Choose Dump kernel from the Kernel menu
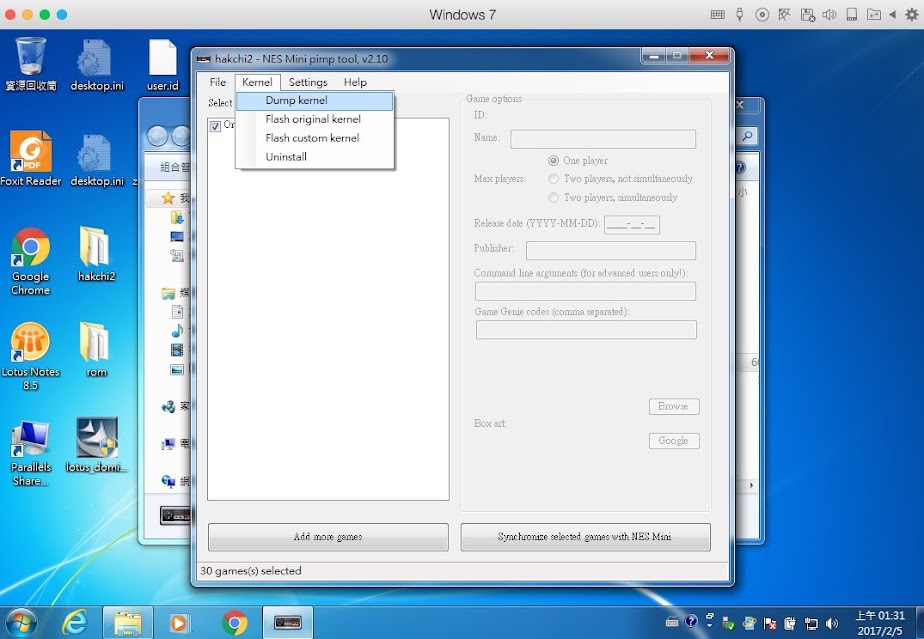 (315, 101)
